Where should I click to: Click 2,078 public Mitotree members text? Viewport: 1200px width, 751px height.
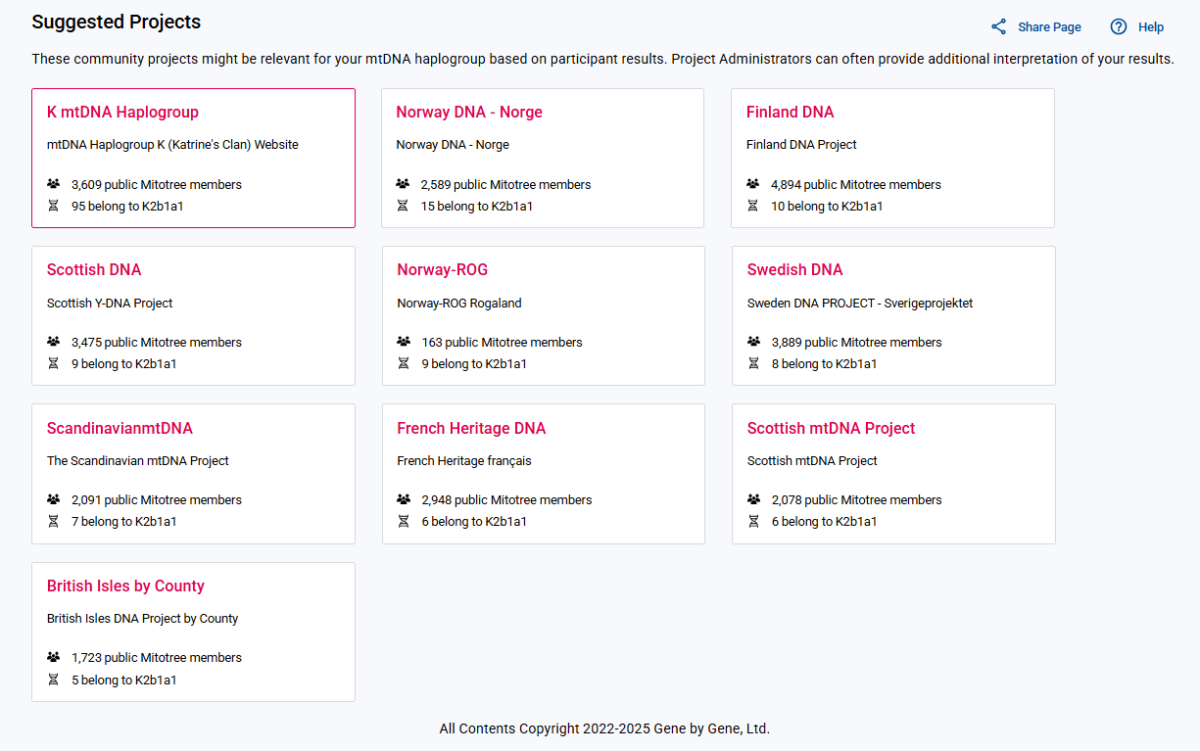coord(857,501)
